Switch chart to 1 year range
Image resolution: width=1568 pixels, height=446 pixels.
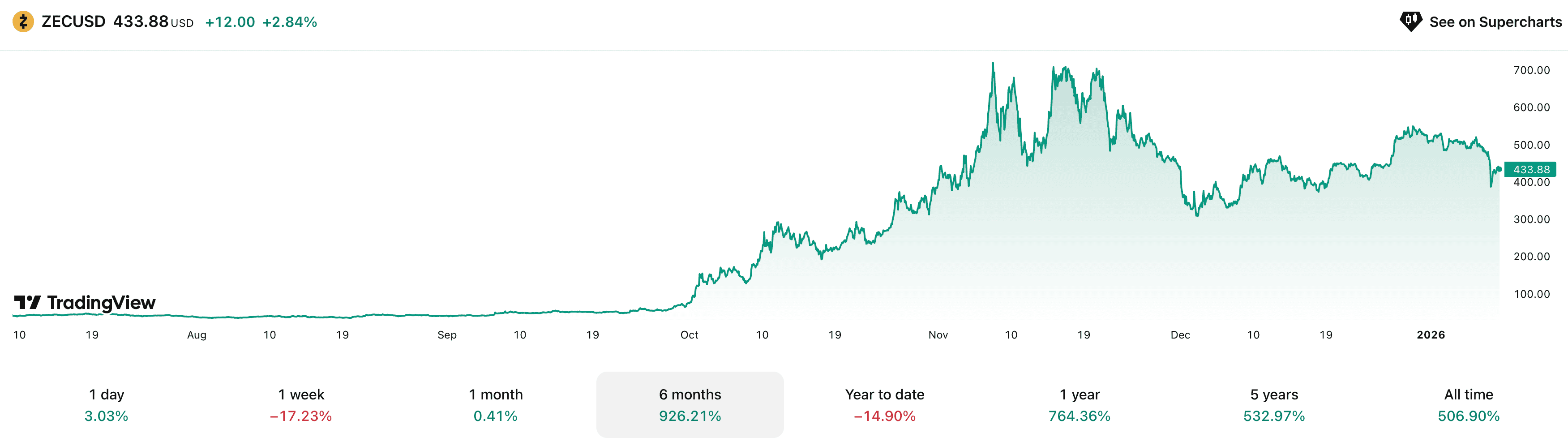click(x=1079, y=405)
